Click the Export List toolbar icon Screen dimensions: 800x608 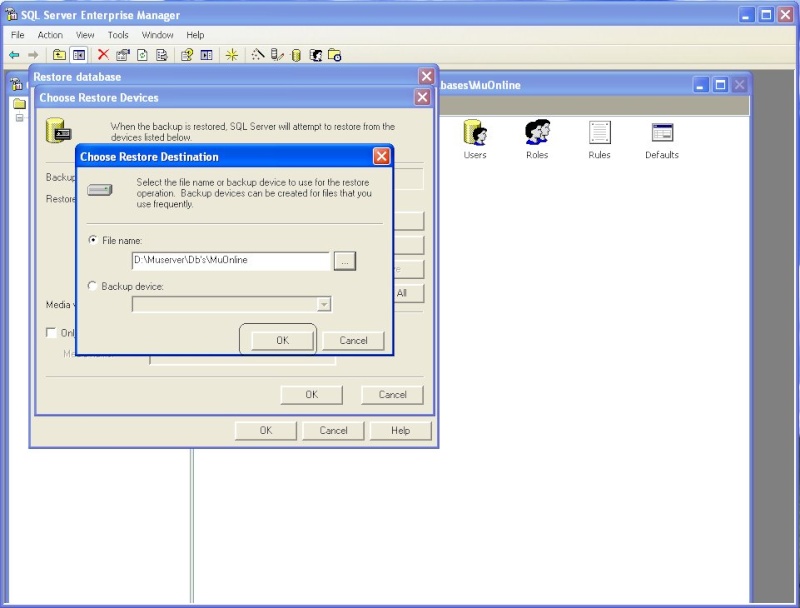(x=162, y=55)
